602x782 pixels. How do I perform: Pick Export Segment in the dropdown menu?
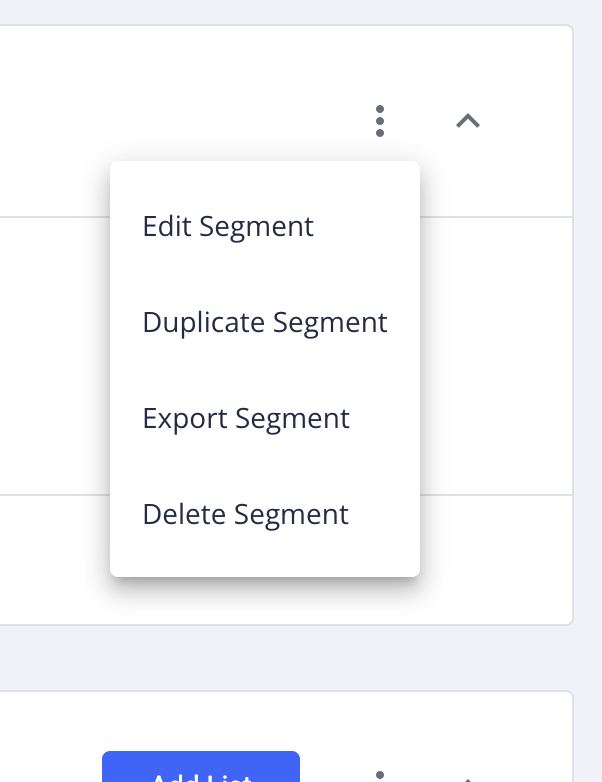pyautogui.click(x=246, y=418)
